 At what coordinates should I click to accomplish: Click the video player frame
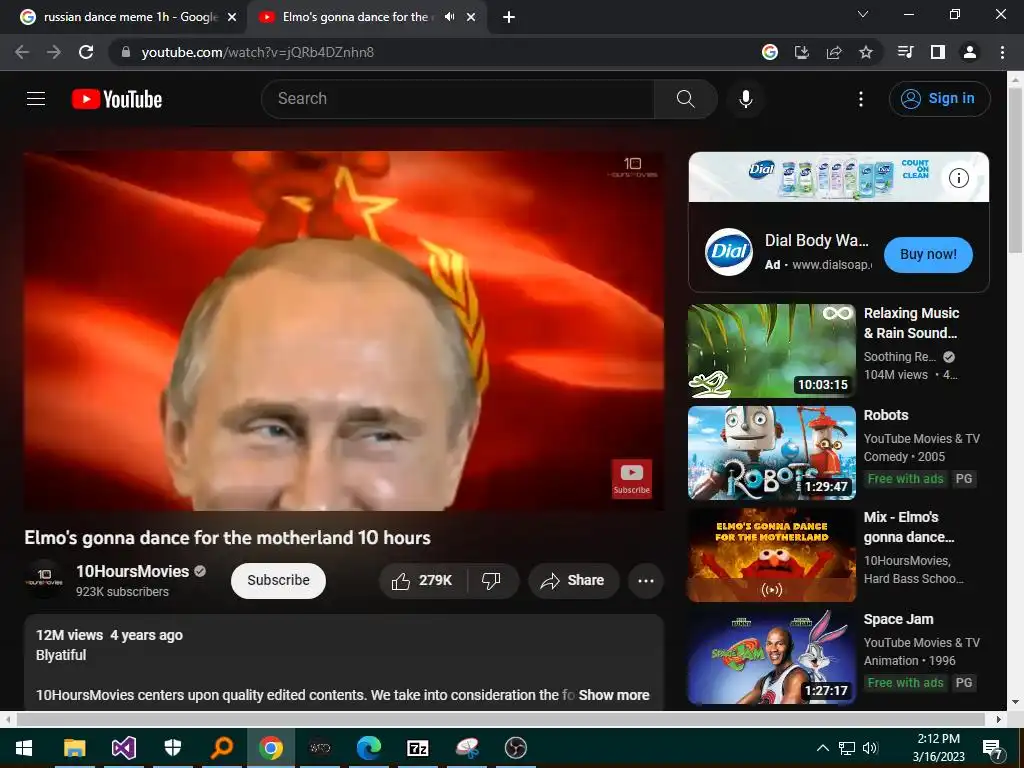[x=344, y=331]
